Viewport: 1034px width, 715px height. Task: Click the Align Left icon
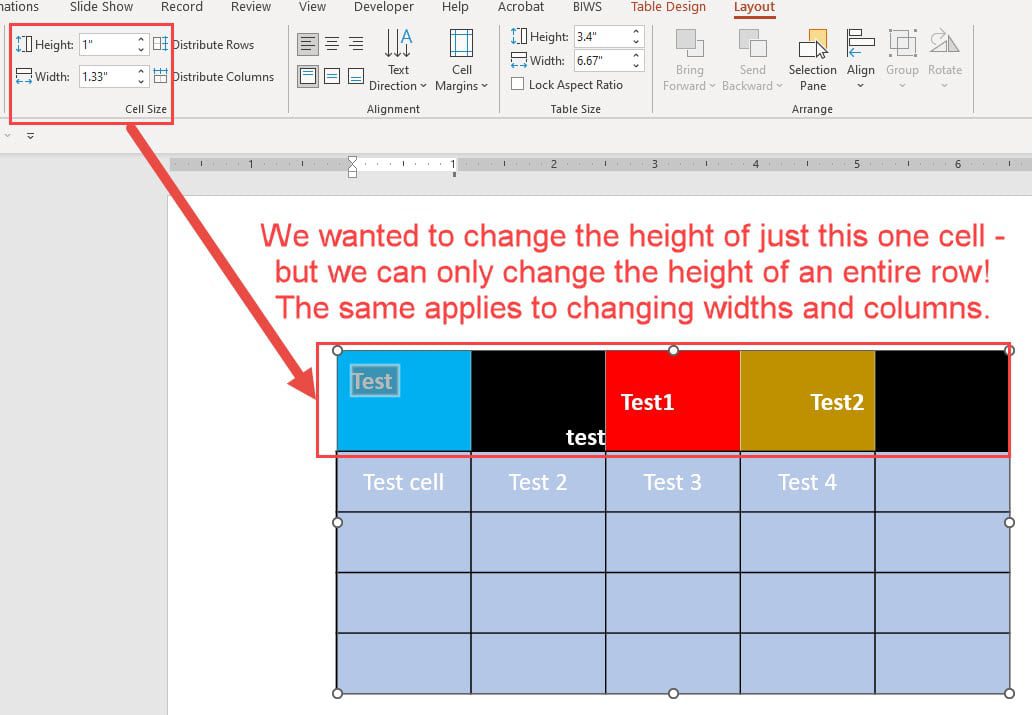pos(307,42)
